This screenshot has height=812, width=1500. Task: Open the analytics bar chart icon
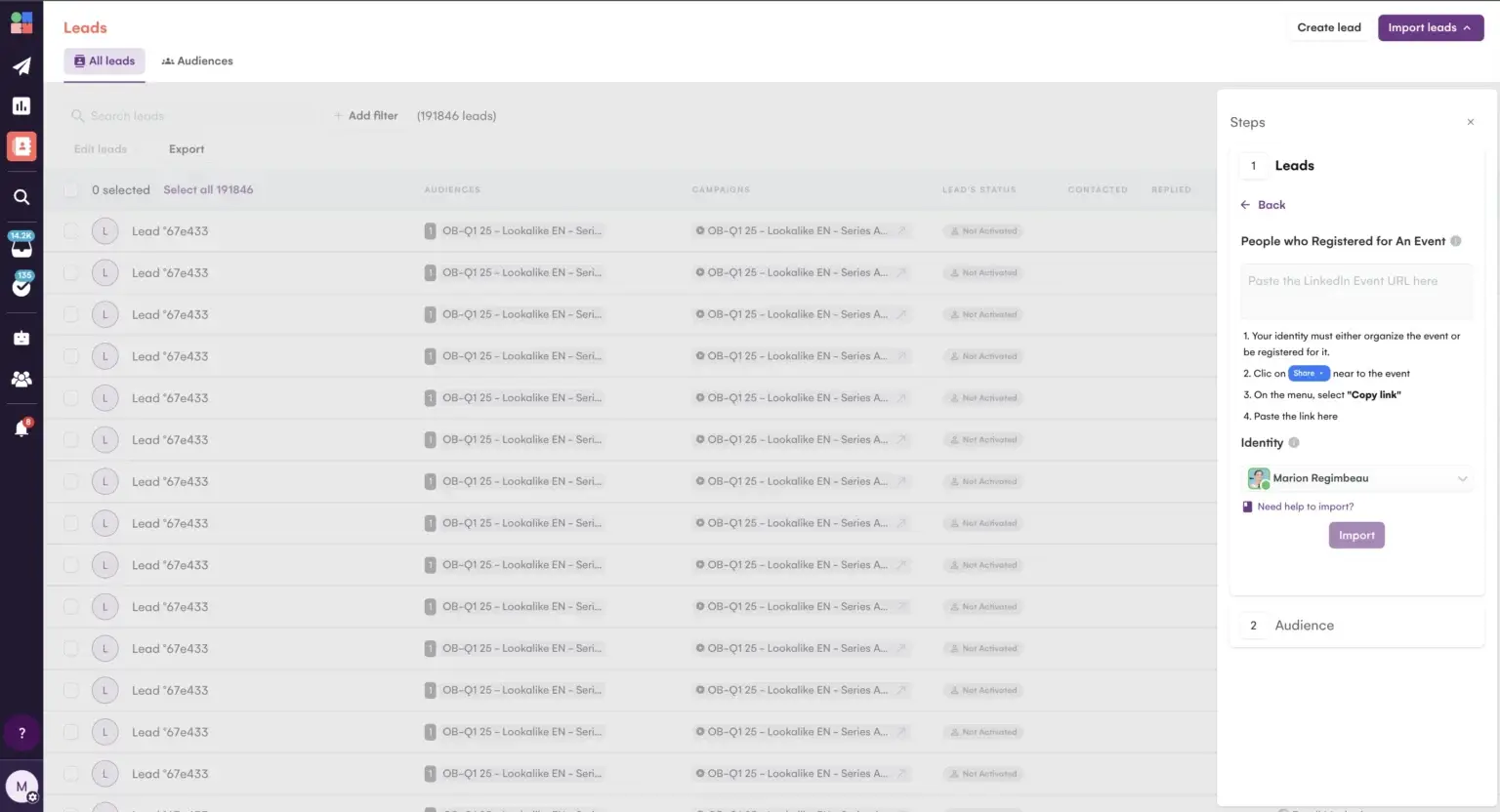point(21,105)
